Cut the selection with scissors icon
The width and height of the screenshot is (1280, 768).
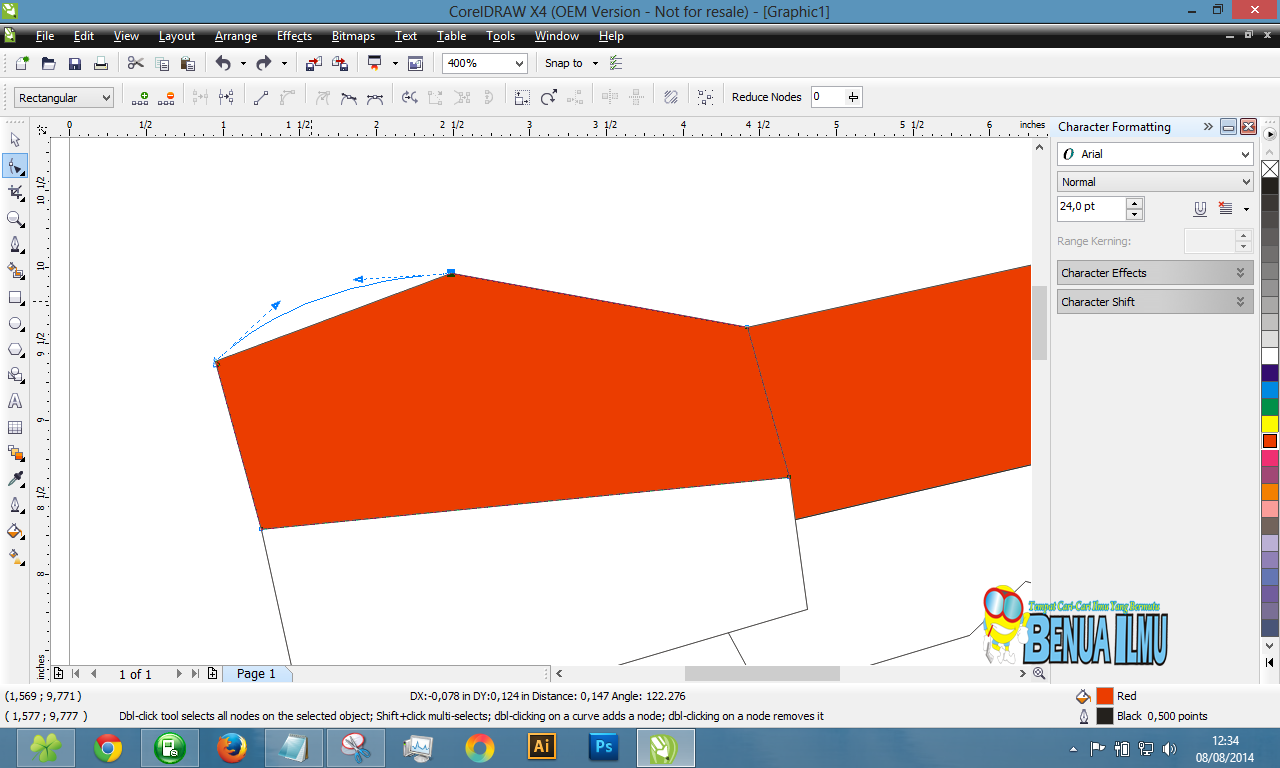(135, 63)
